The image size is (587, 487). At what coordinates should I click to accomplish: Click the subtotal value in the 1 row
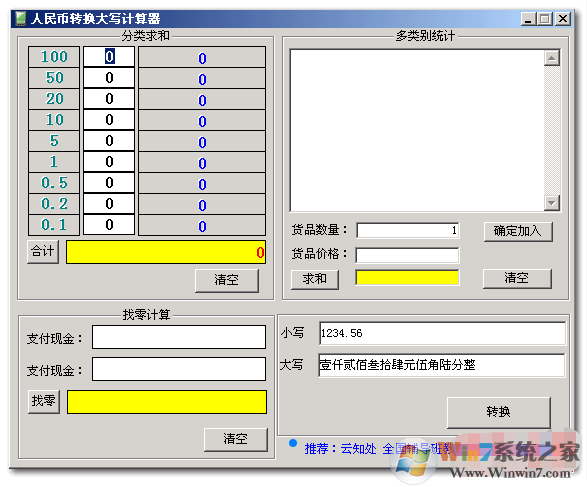coord(202,163)
